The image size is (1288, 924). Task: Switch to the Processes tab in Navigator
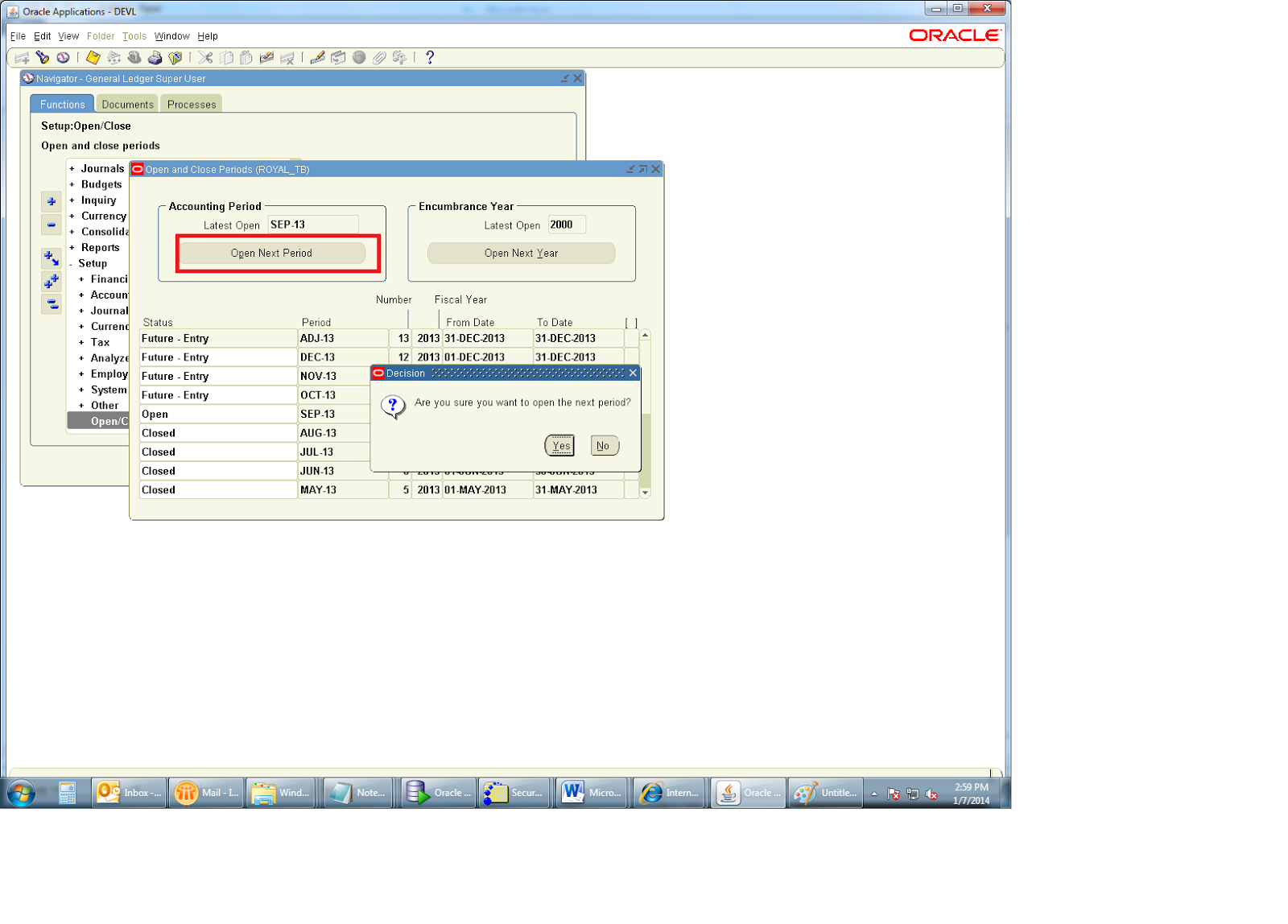pos(192,104)
